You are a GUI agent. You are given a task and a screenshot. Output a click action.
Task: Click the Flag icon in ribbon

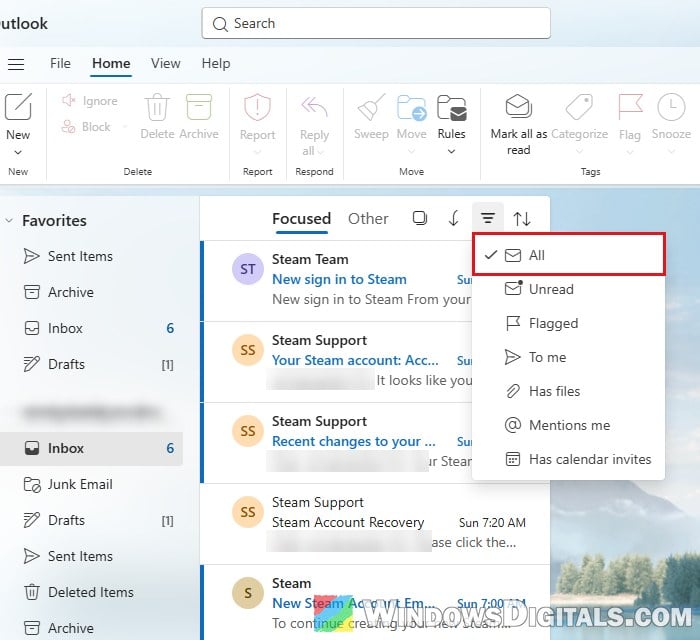[630, 107]
